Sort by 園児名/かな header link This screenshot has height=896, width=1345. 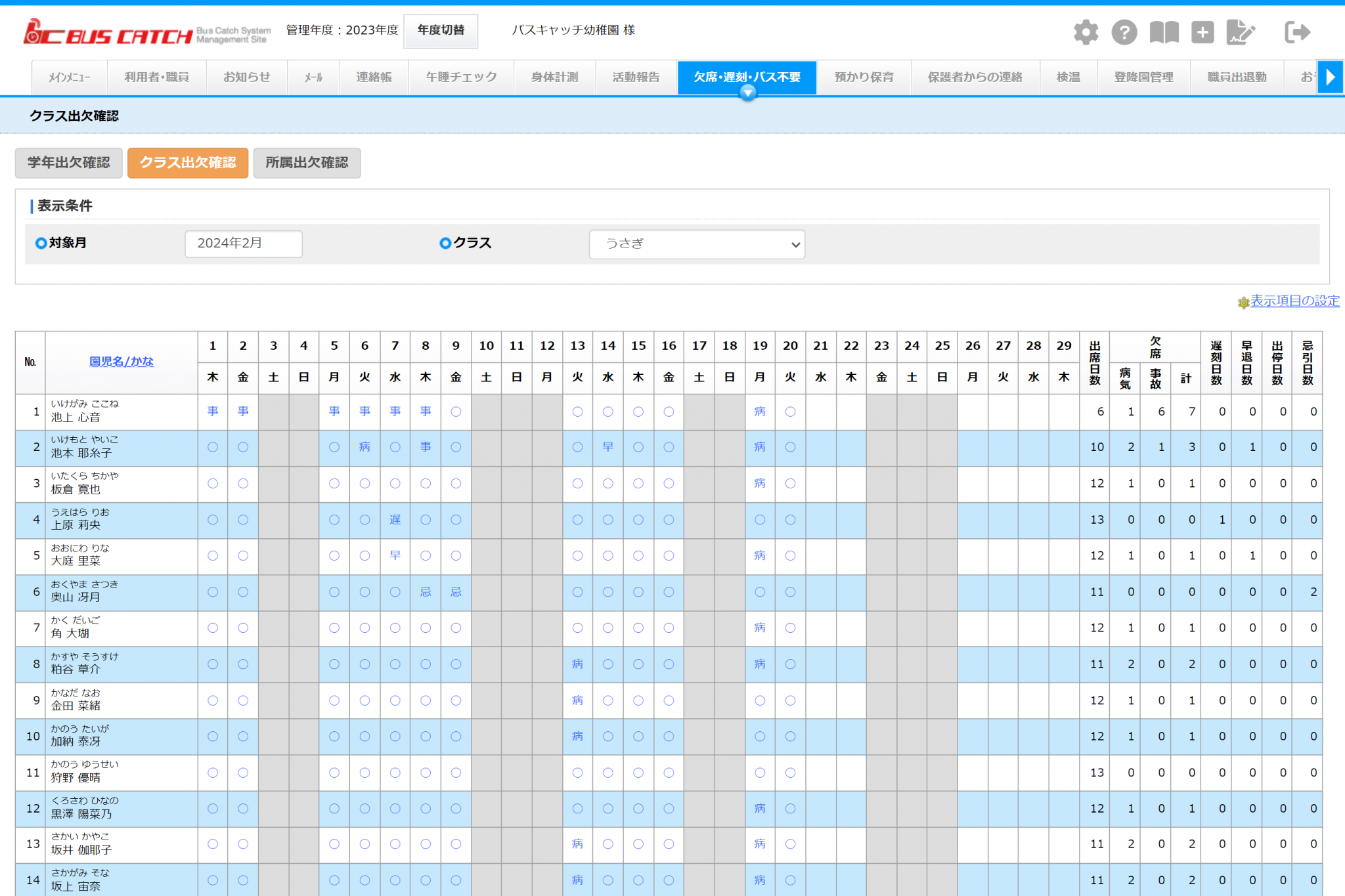coord(121,362)
